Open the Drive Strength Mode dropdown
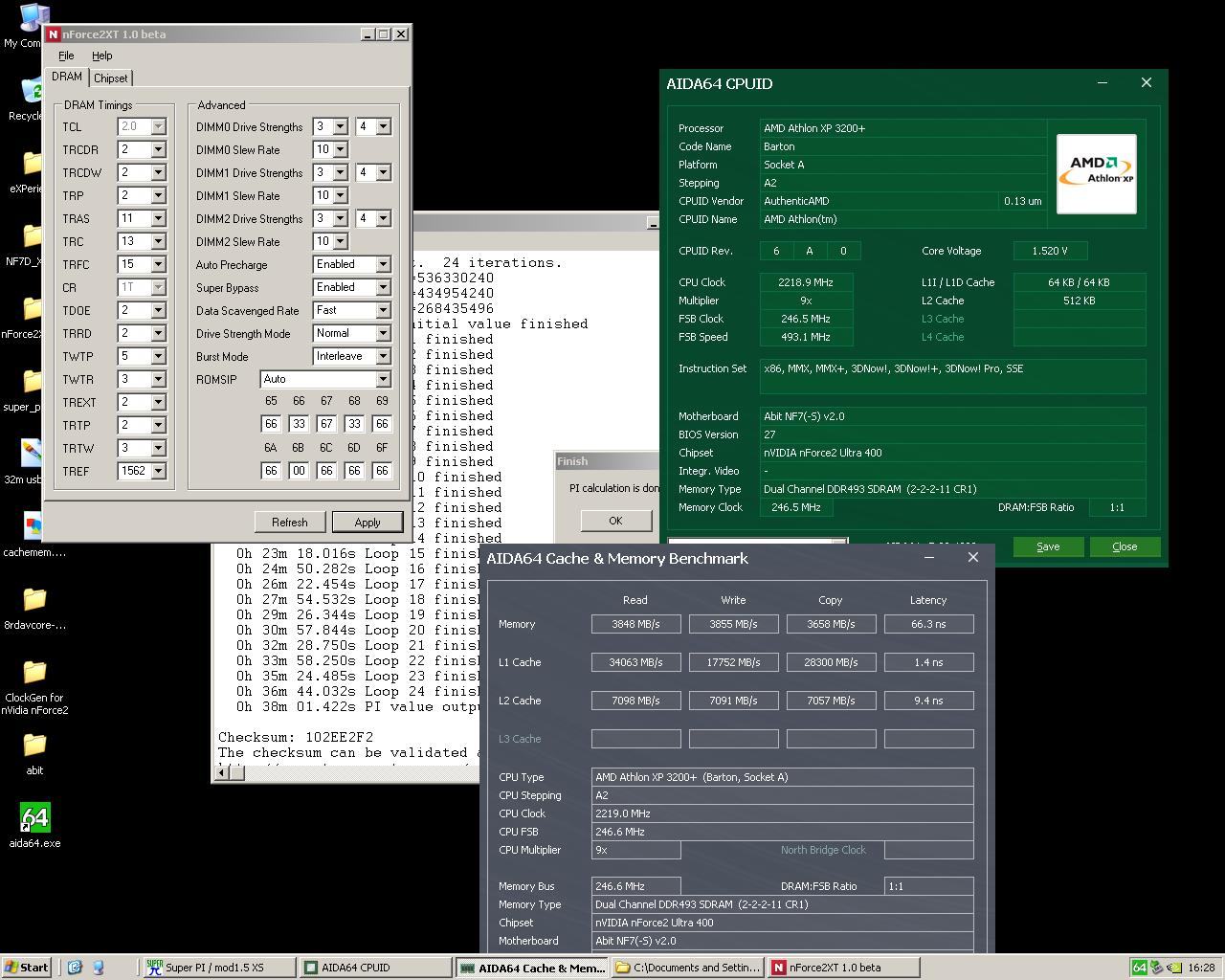 [x=383, y=333]
